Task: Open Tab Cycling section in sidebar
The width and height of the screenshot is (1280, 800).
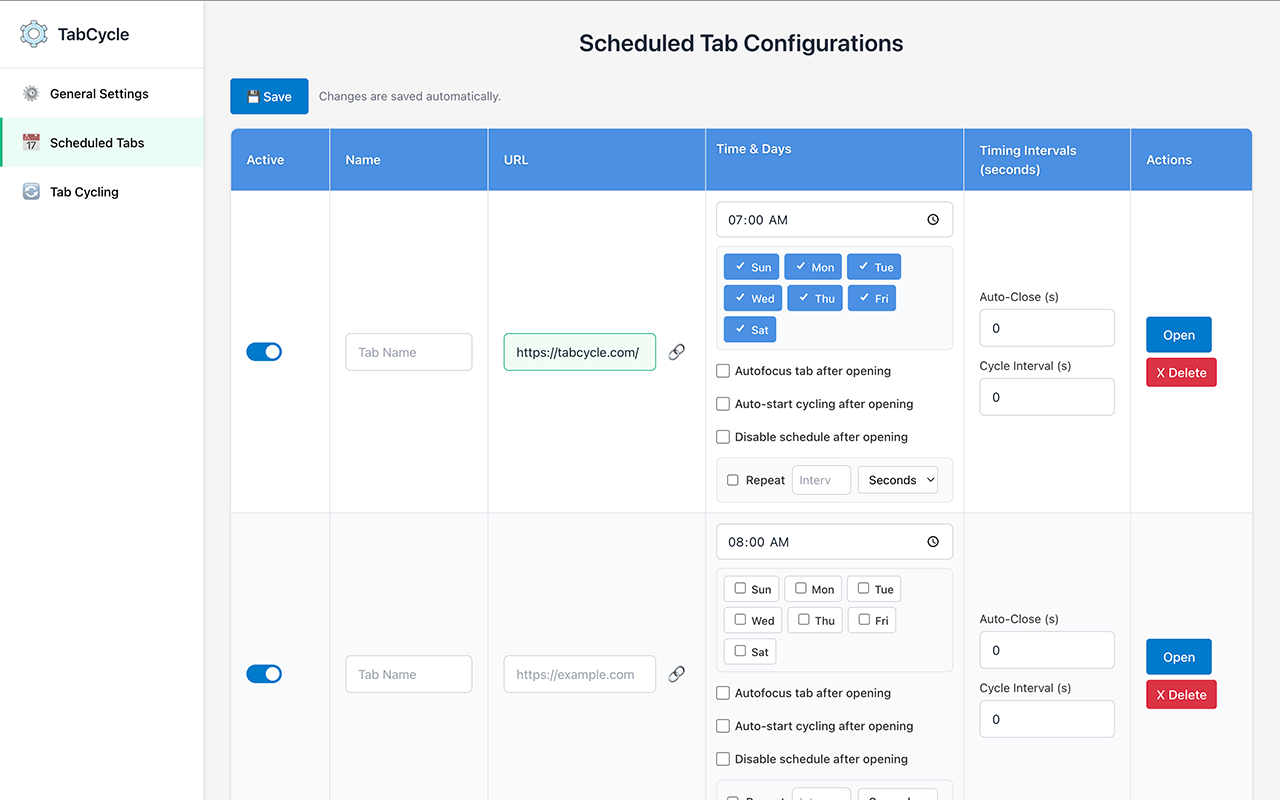Action: tap(84, 192)
